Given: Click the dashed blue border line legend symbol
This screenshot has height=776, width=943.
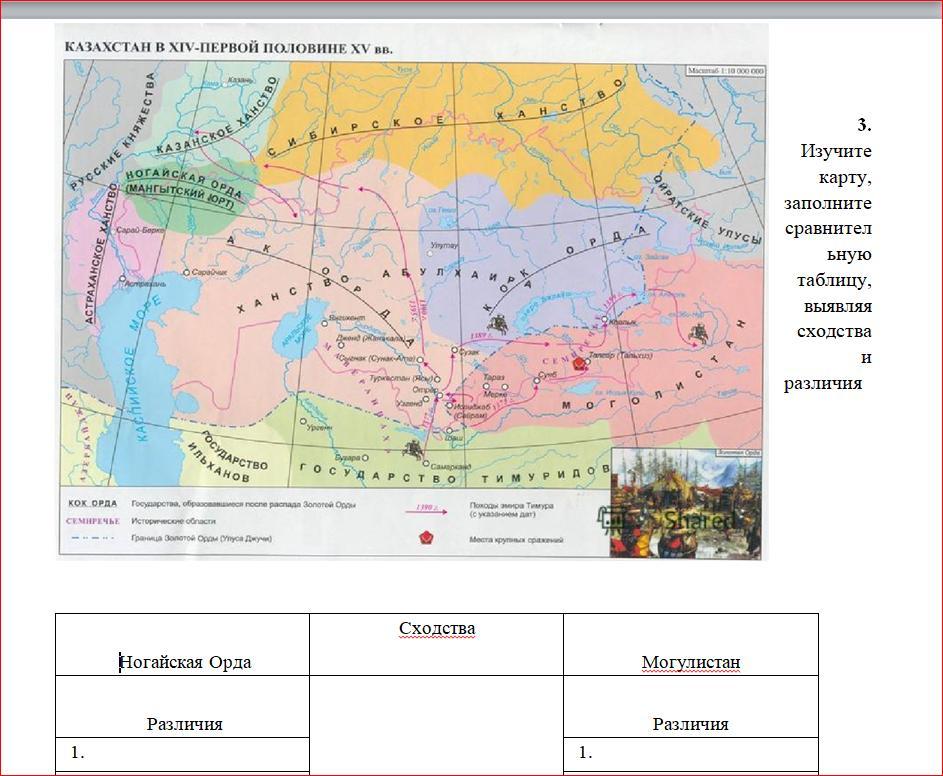Looking at the screenshot, I should coord(91,538).
